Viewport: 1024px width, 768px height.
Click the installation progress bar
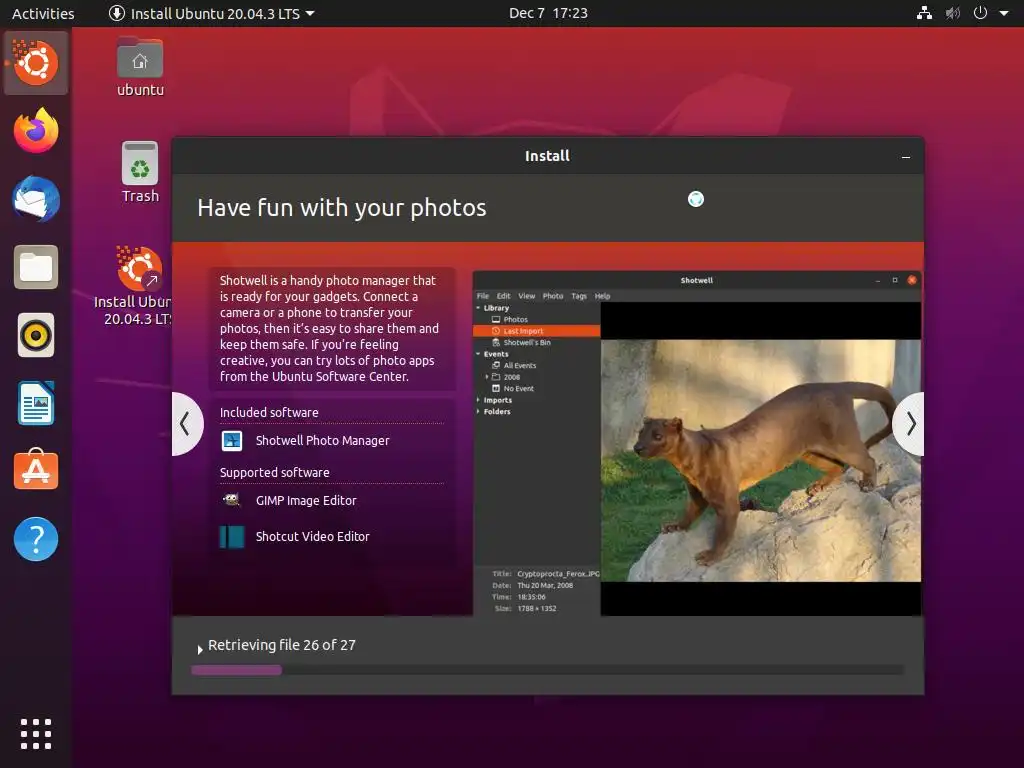point(547,670)
